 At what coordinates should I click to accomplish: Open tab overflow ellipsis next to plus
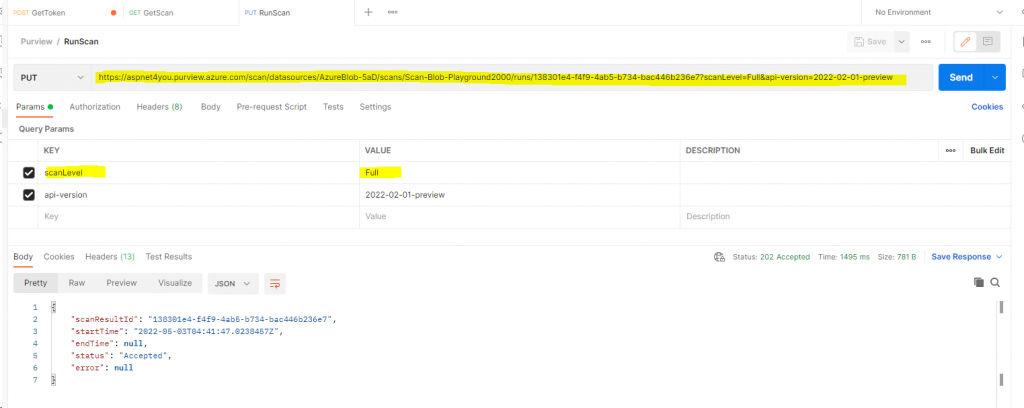[x=392, y=12]
